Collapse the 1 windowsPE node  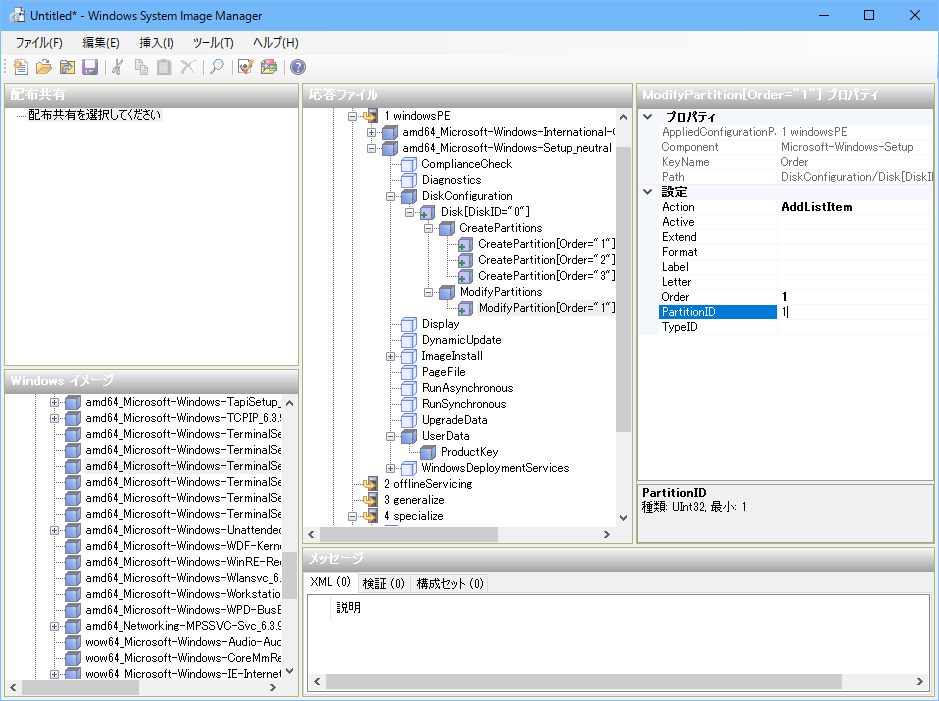click(x=353, y=116)
